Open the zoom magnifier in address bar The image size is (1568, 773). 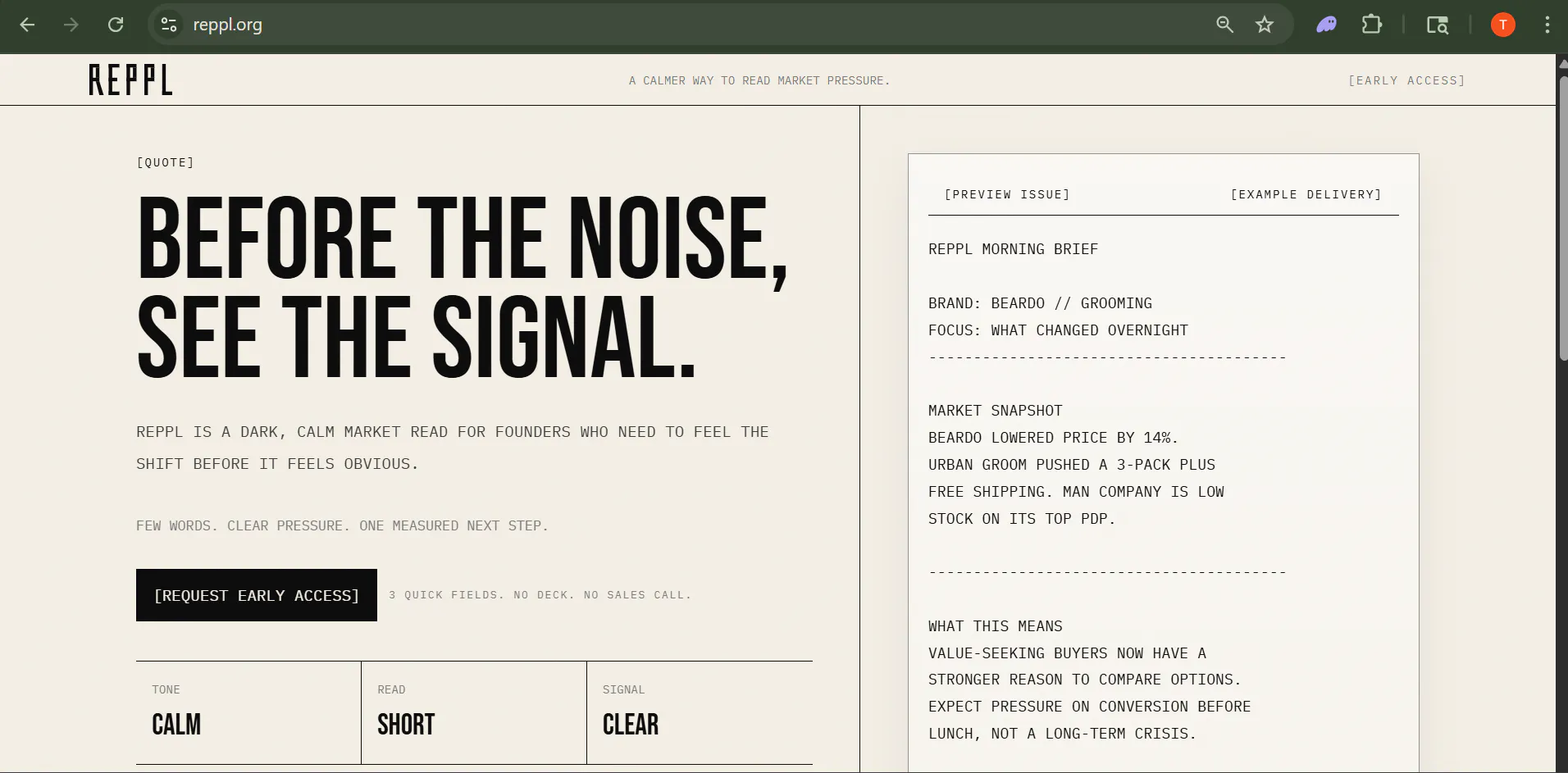click(1224, 25)
